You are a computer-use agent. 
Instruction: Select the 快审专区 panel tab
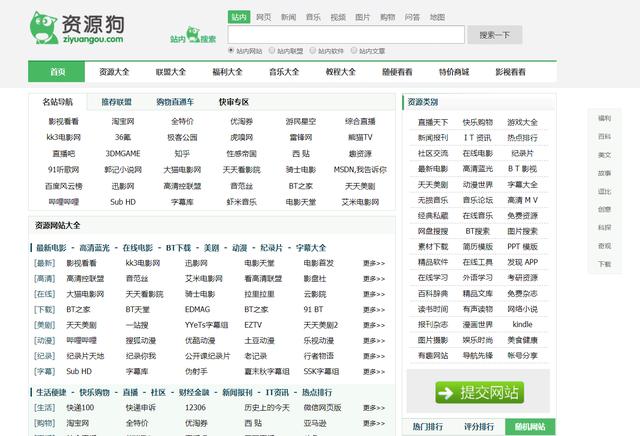click(x=233, y=102)
